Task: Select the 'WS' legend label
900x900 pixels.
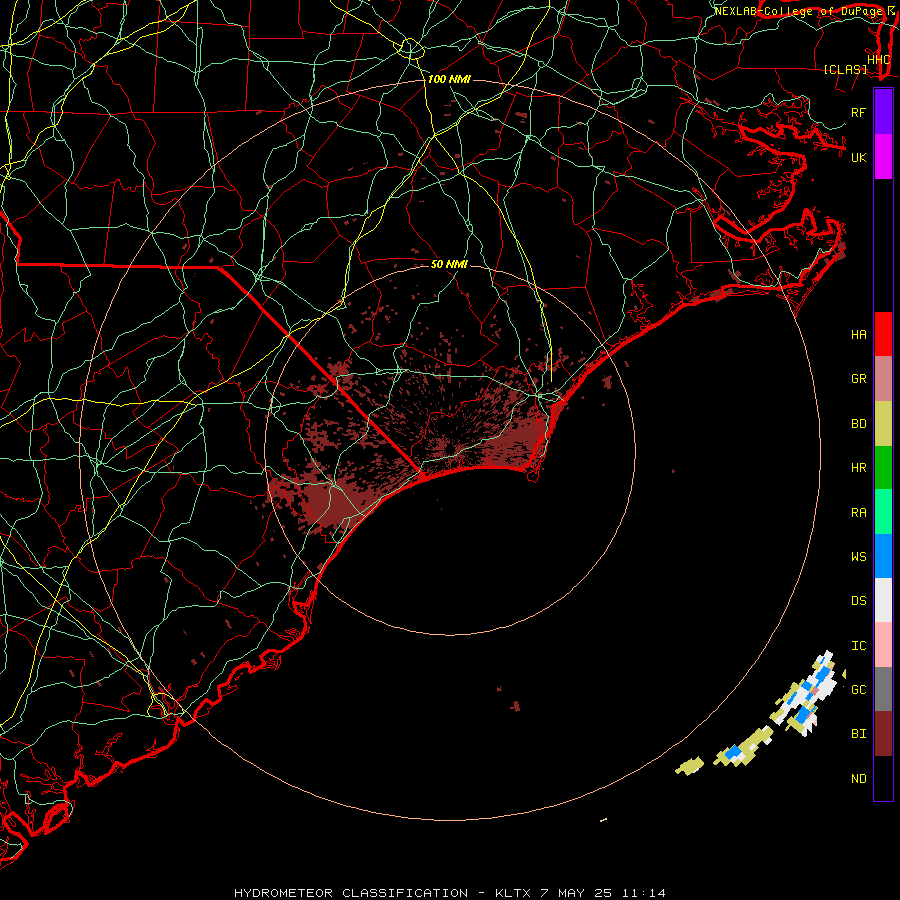Action: [858, 556]
